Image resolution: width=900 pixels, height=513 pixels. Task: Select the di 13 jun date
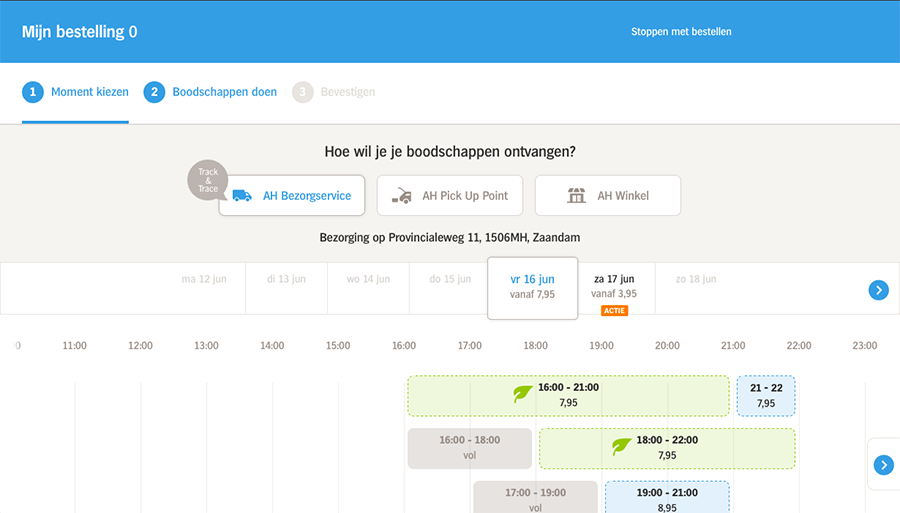(x=286, y=279)
